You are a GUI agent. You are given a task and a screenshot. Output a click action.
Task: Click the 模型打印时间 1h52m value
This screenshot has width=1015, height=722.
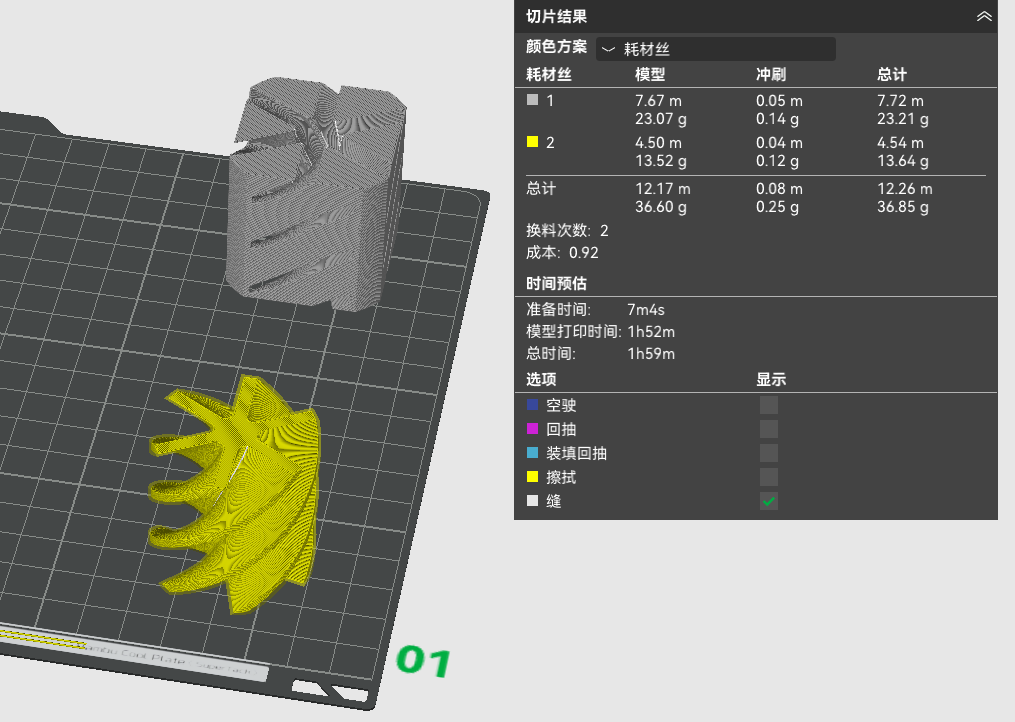point(651,332)
